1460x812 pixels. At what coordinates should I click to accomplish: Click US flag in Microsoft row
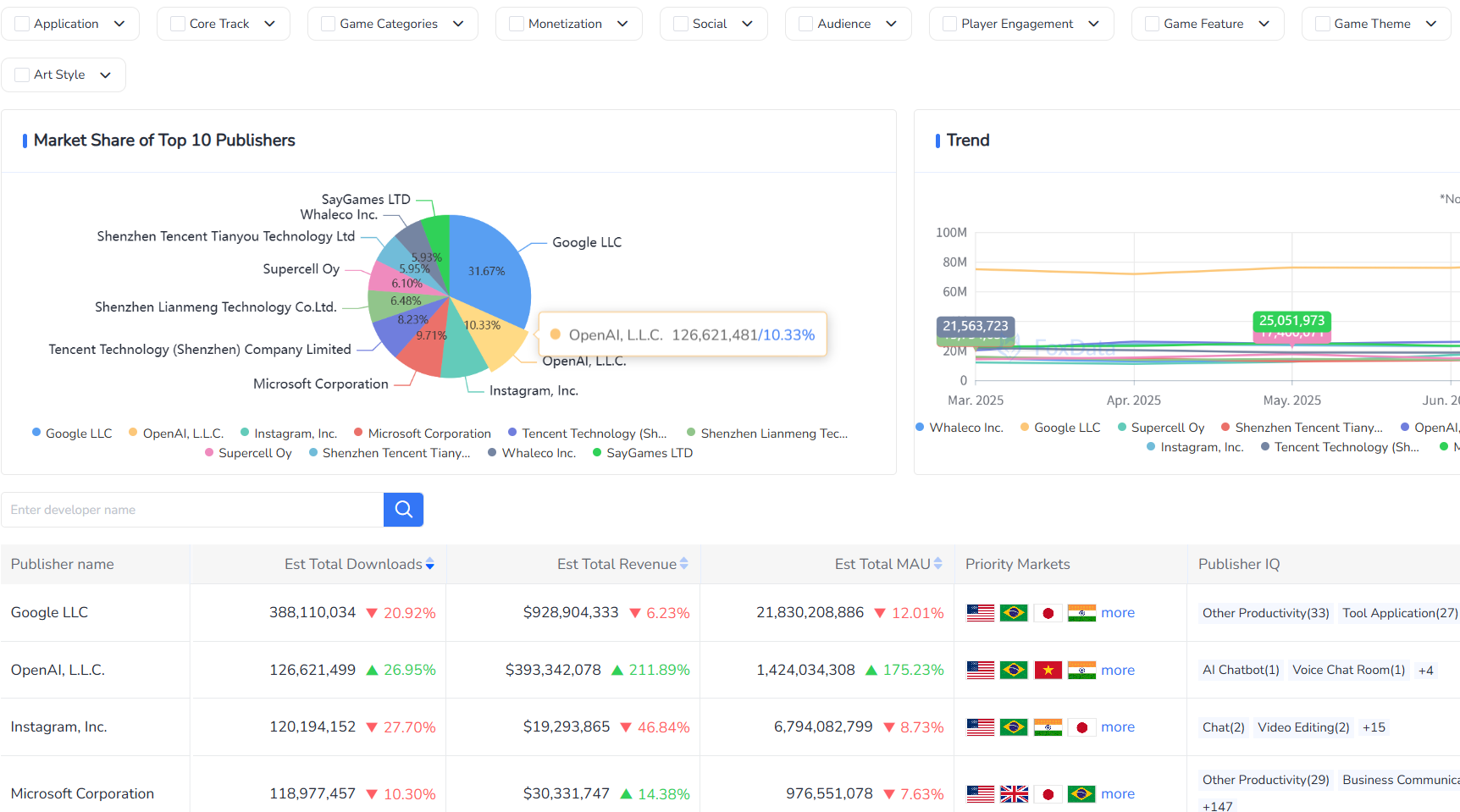(981, 794)
